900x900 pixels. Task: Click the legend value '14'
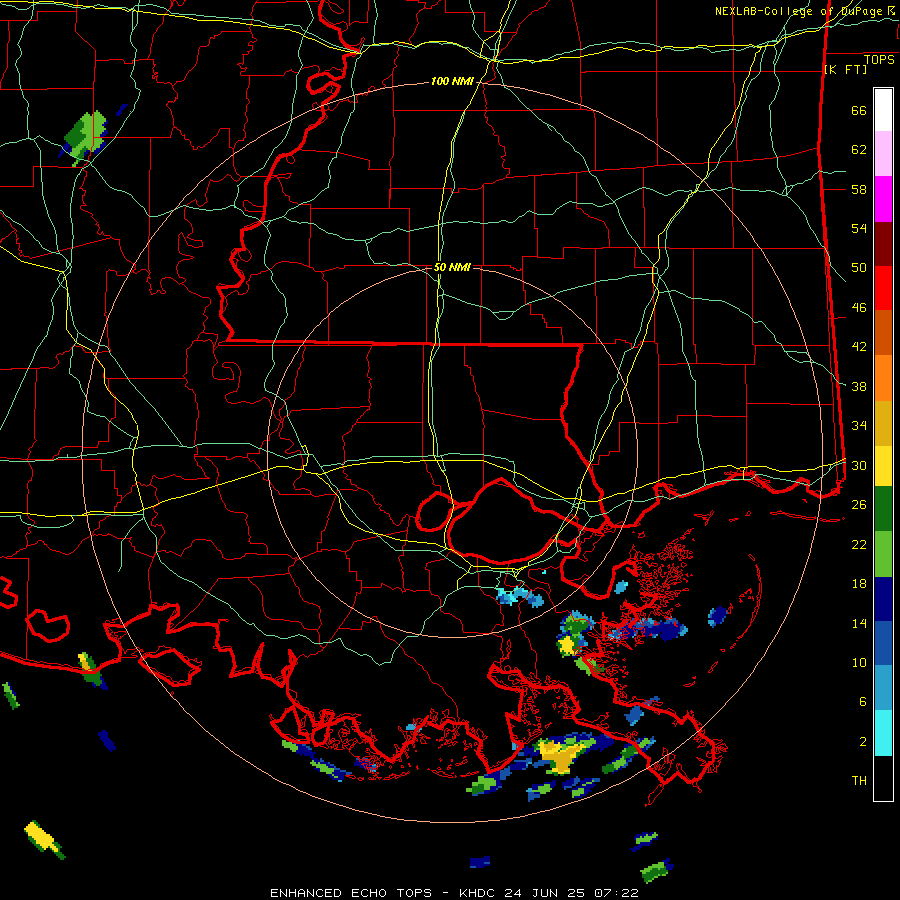coord(859,623)
